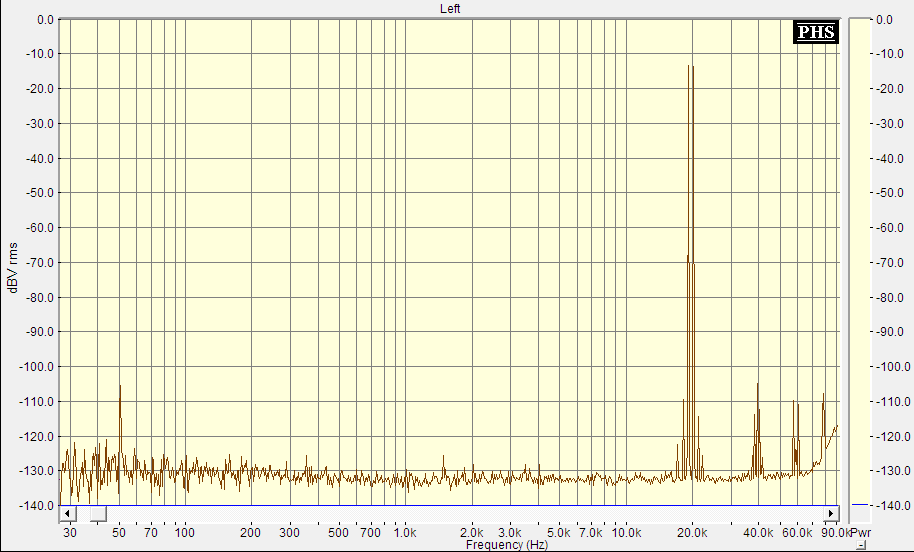Click the Pwr meter label
The image size is (914, 552).
(860, 532)
